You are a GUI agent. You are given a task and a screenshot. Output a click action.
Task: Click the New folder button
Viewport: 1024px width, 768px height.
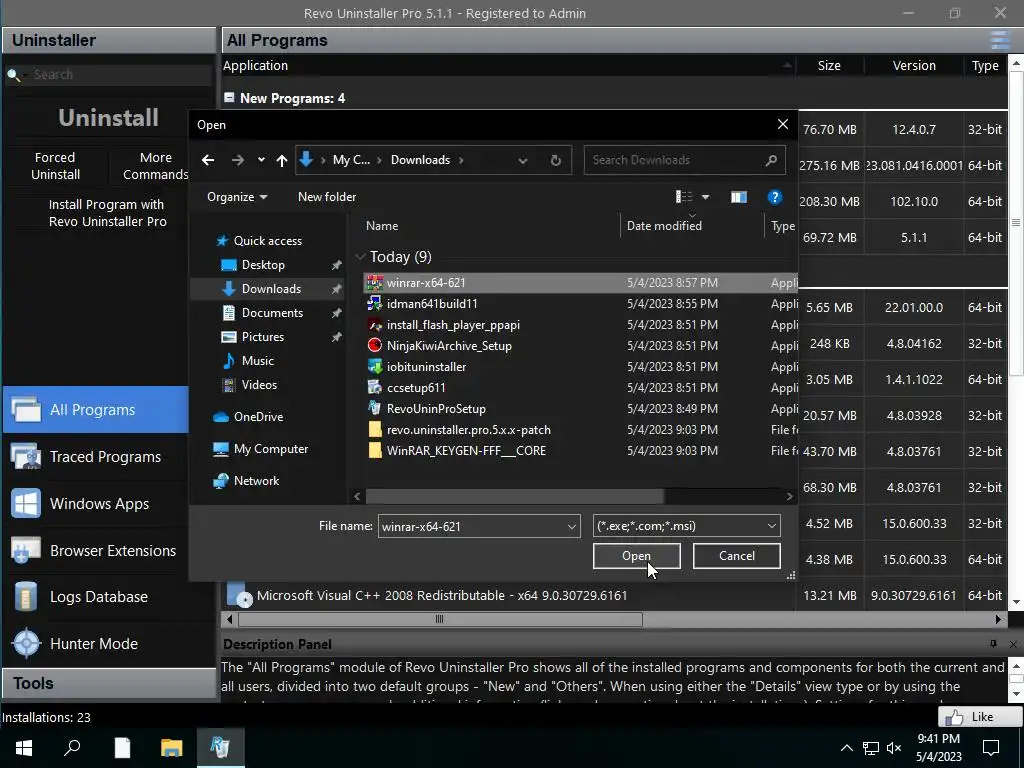(x=327, y=197)
